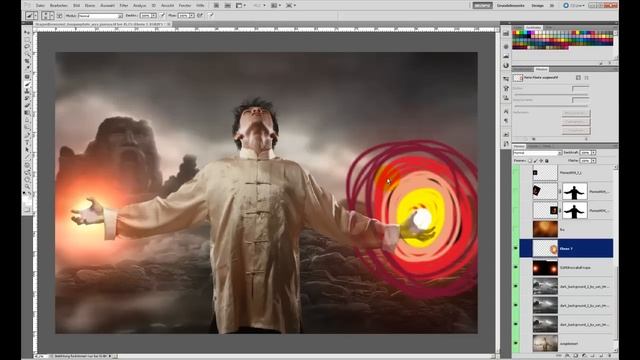This screenshot has width=640, height=360.
Task: Open the layer Deckkraft dropdown arrow
Action: [x=593, y=153]
